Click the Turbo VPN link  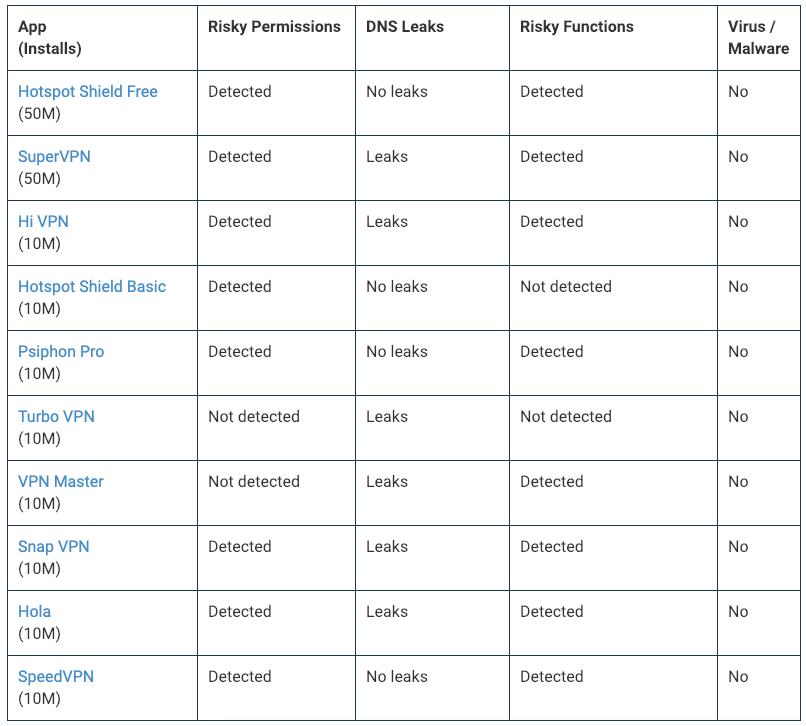(x=56, y=417)
